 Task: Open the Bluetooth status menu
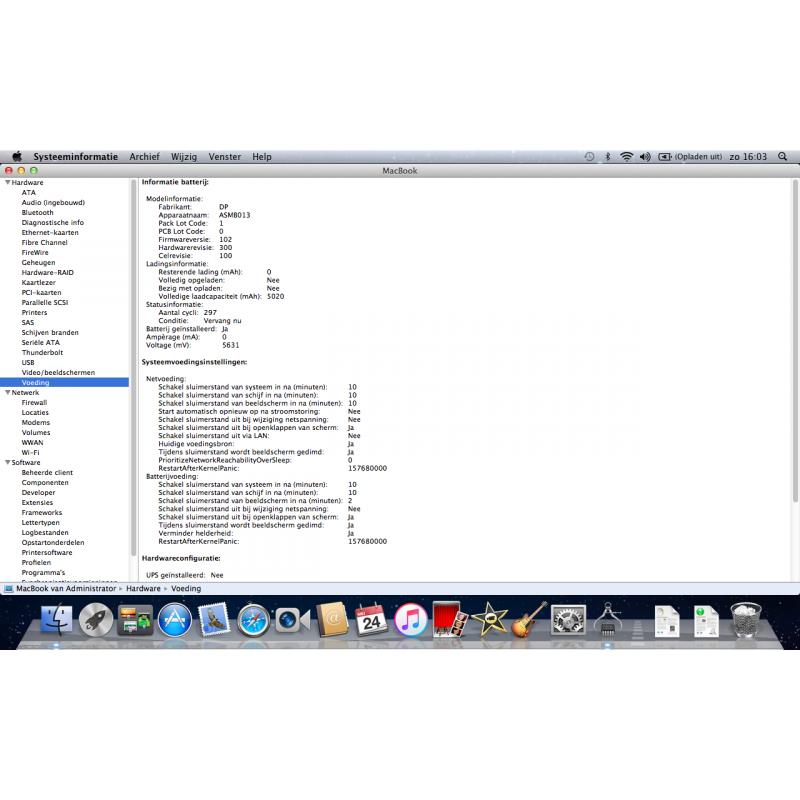[608, 157]
